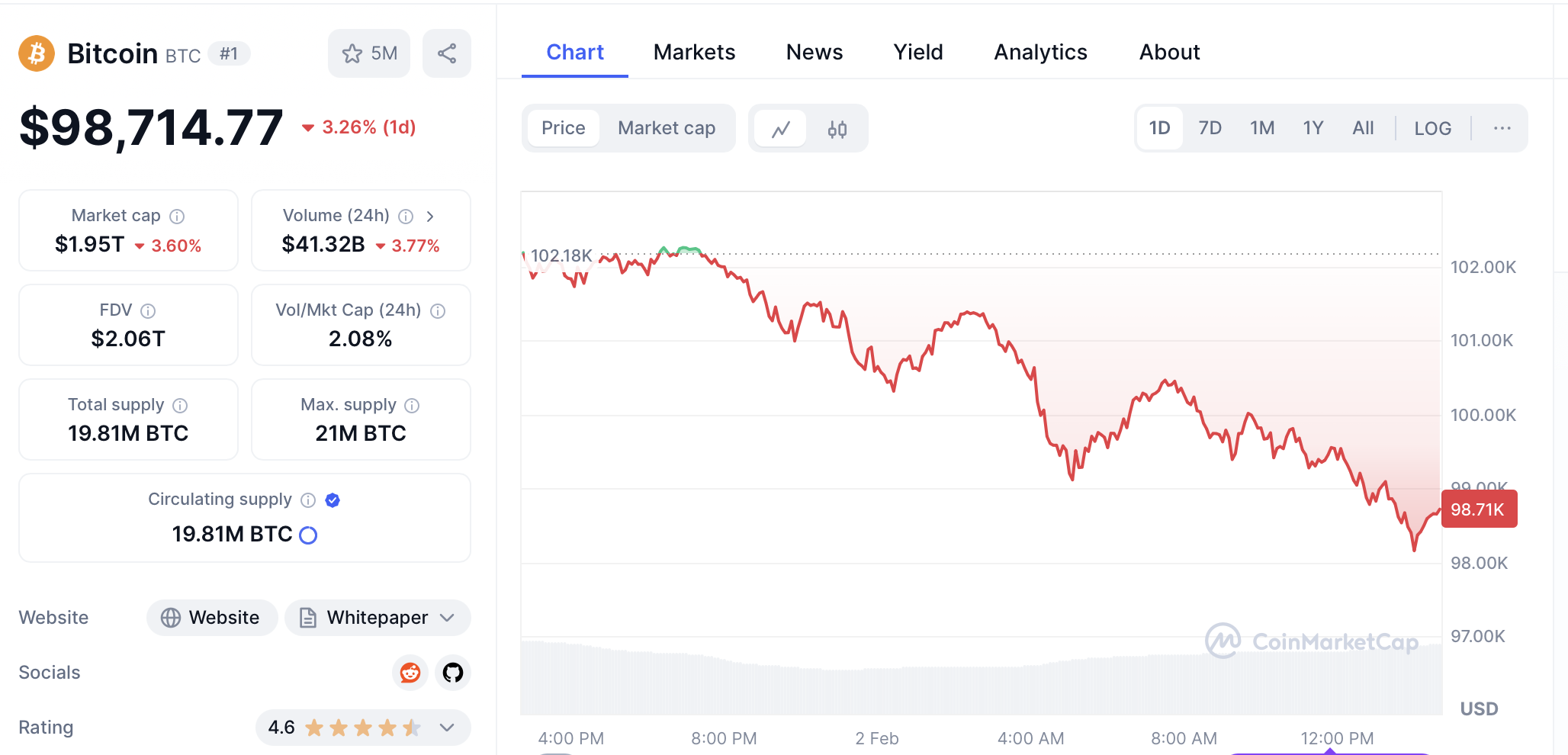
Task: Click the share icon button
Action: (447, 53)
